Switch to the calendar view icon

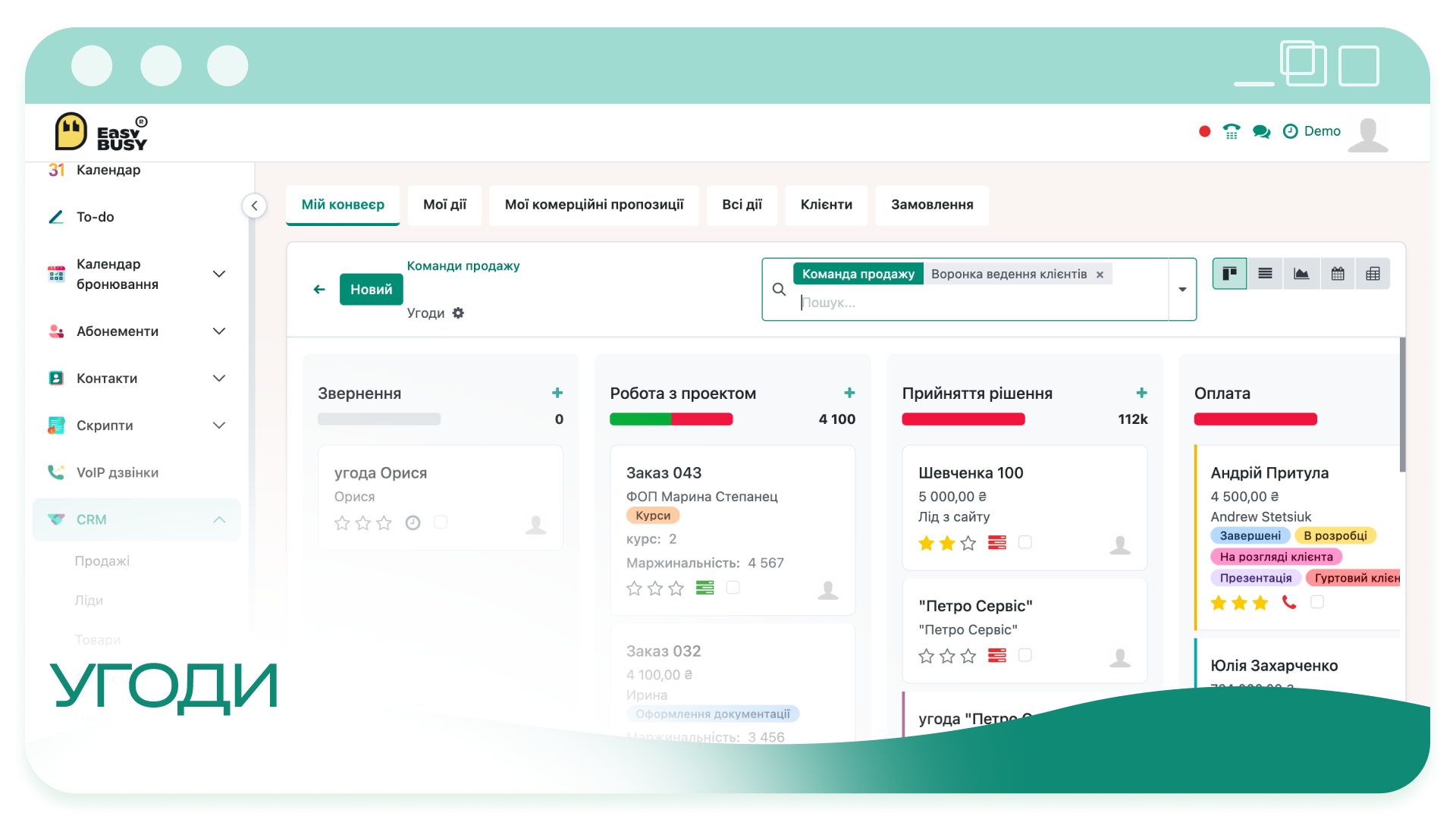1338,274
